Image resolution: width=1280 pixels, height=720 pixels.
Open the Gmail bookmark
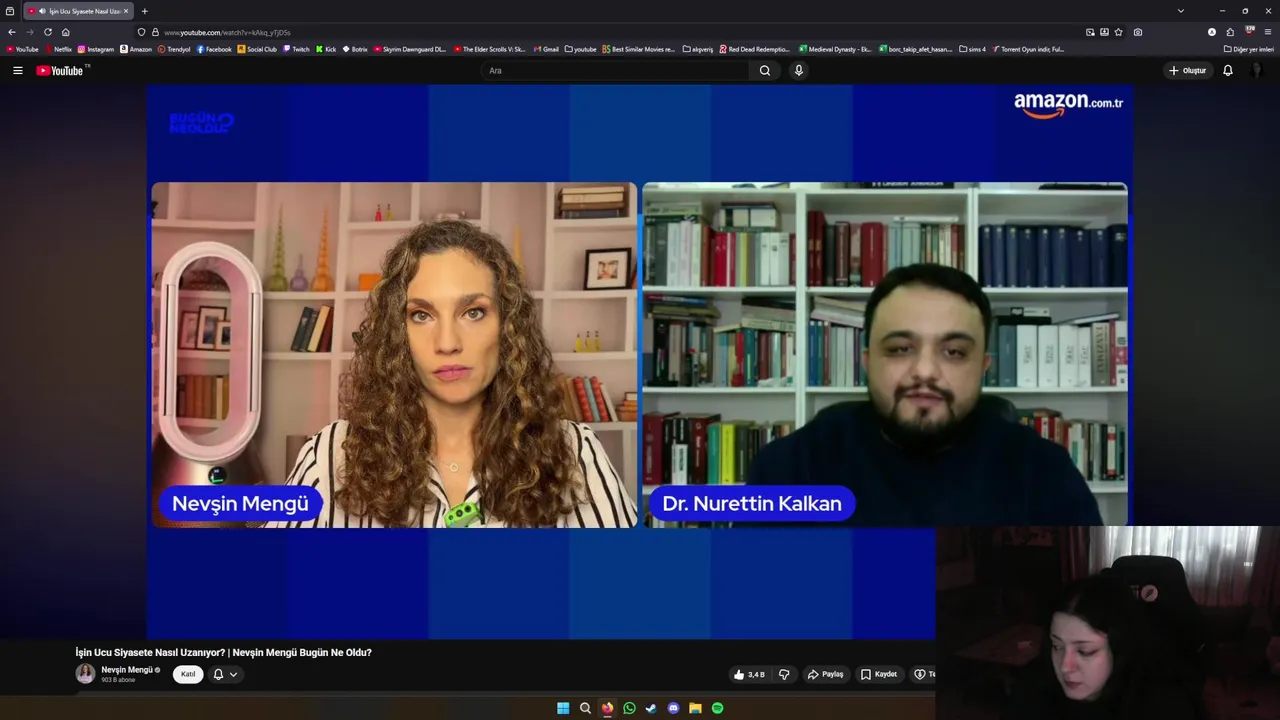click(x=546, y=49)
